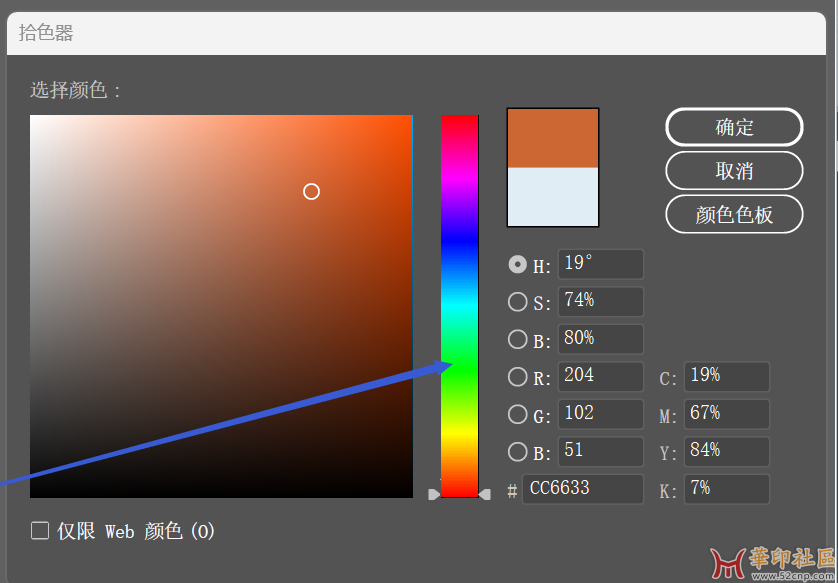Select the H hue radio button

[x=517, y=265]
